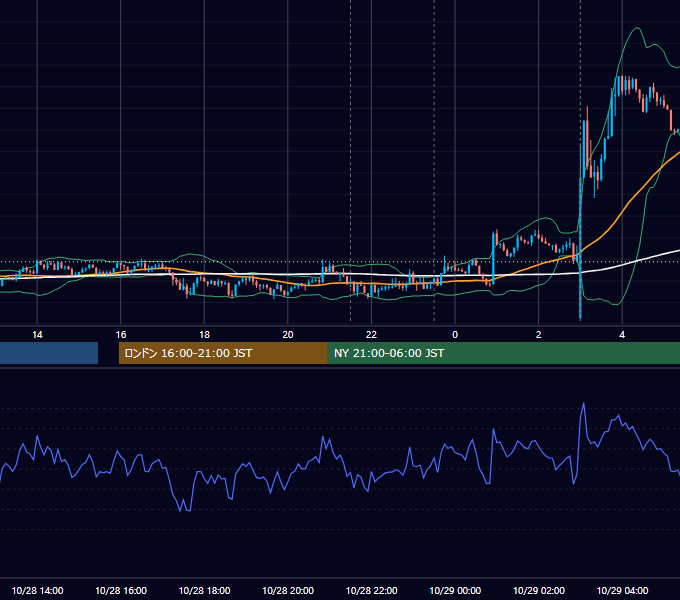680x600 pixels.
Task: Click the London 16:00-21:00 JST session bar
Action: tap(223, 353)
